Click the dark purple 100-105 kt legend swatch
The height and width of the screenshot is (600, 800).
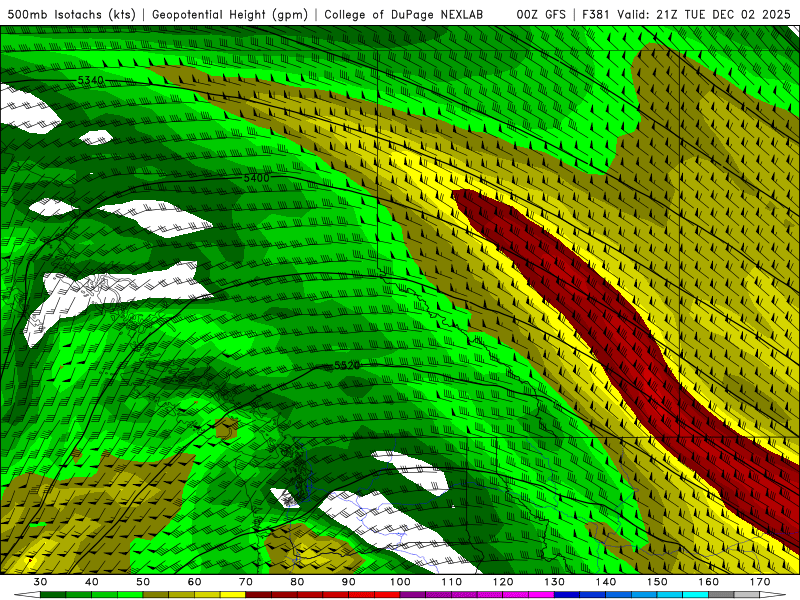coord(413,595)
